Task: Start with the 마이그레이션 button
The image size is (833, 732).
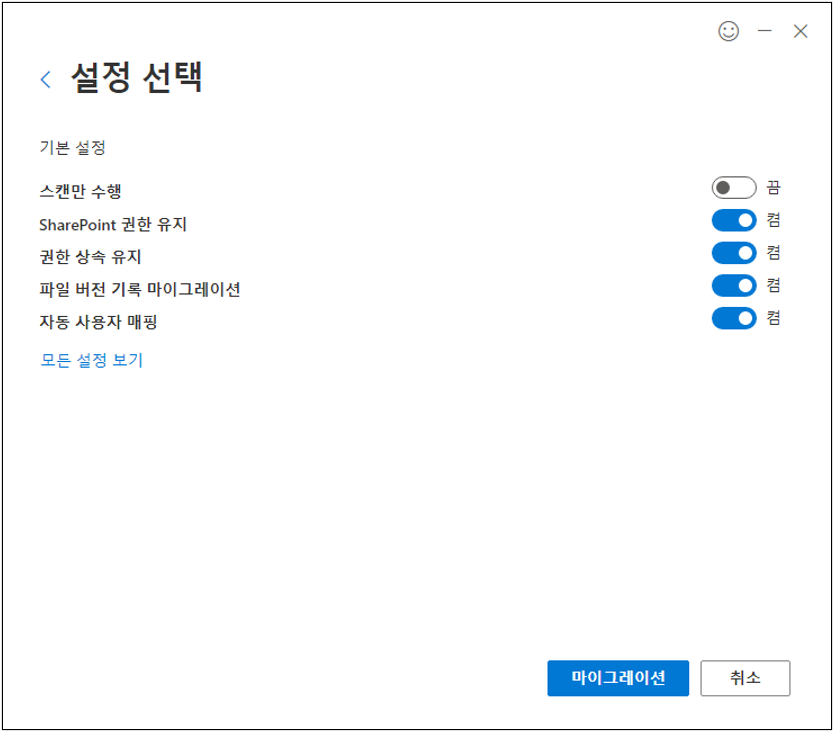Action: click(x=618, y=678)
